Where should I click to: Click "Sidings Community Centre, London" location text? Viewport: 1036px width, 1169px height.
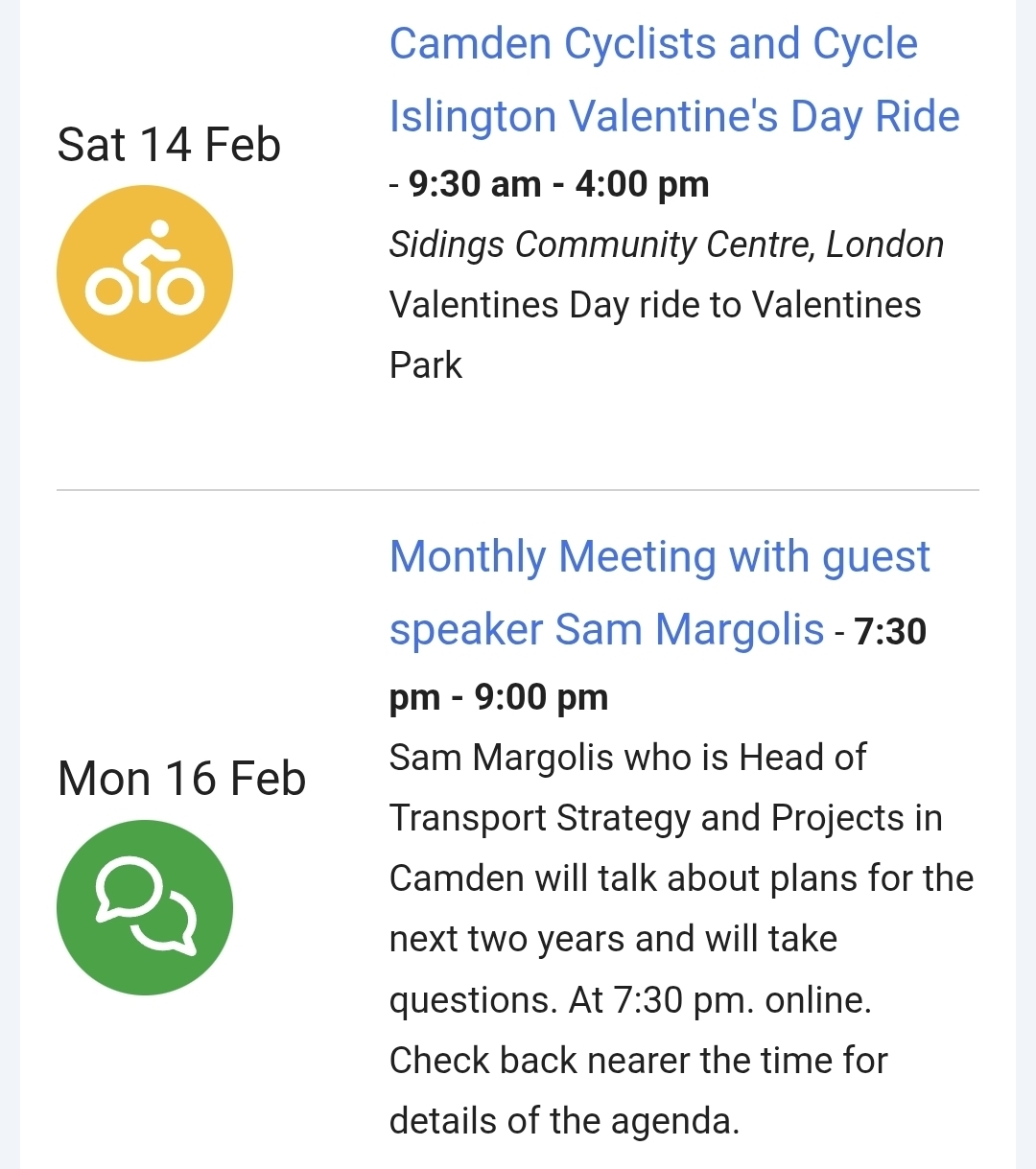[x=666, y=245]
